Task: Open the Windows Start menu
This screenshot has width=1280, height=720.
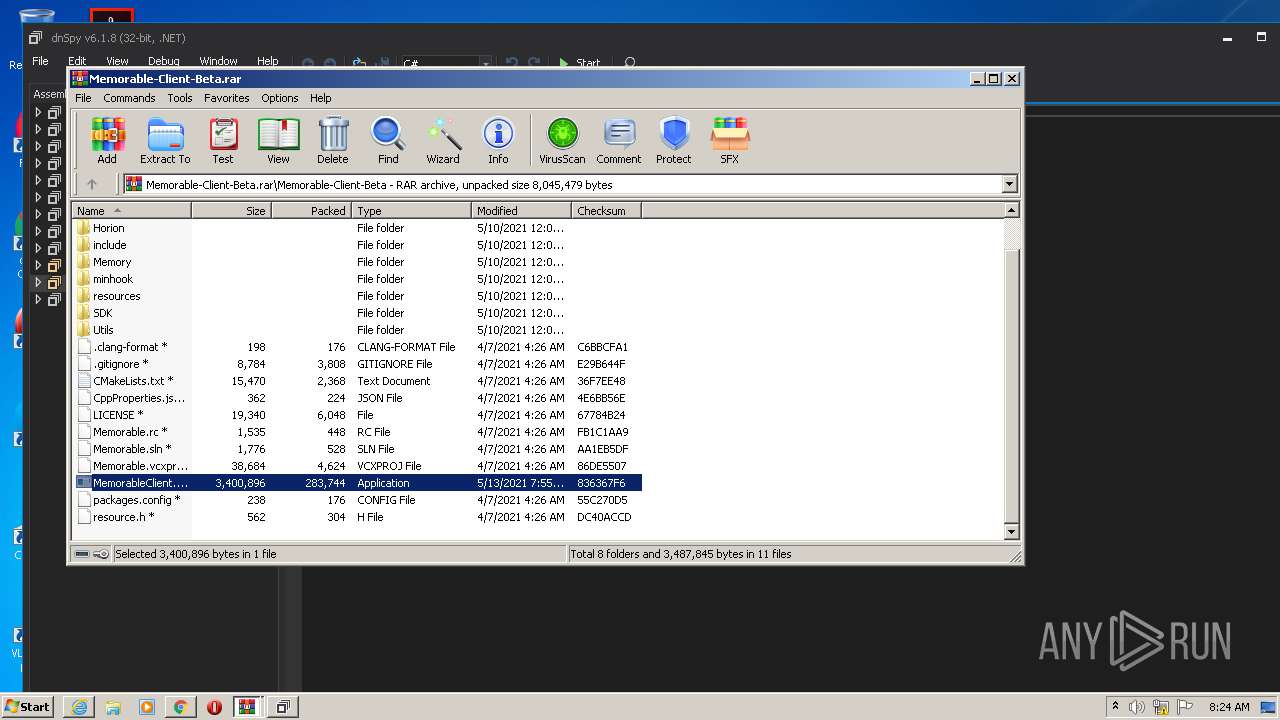Action: pyautogui.click(x=27, y=706)
